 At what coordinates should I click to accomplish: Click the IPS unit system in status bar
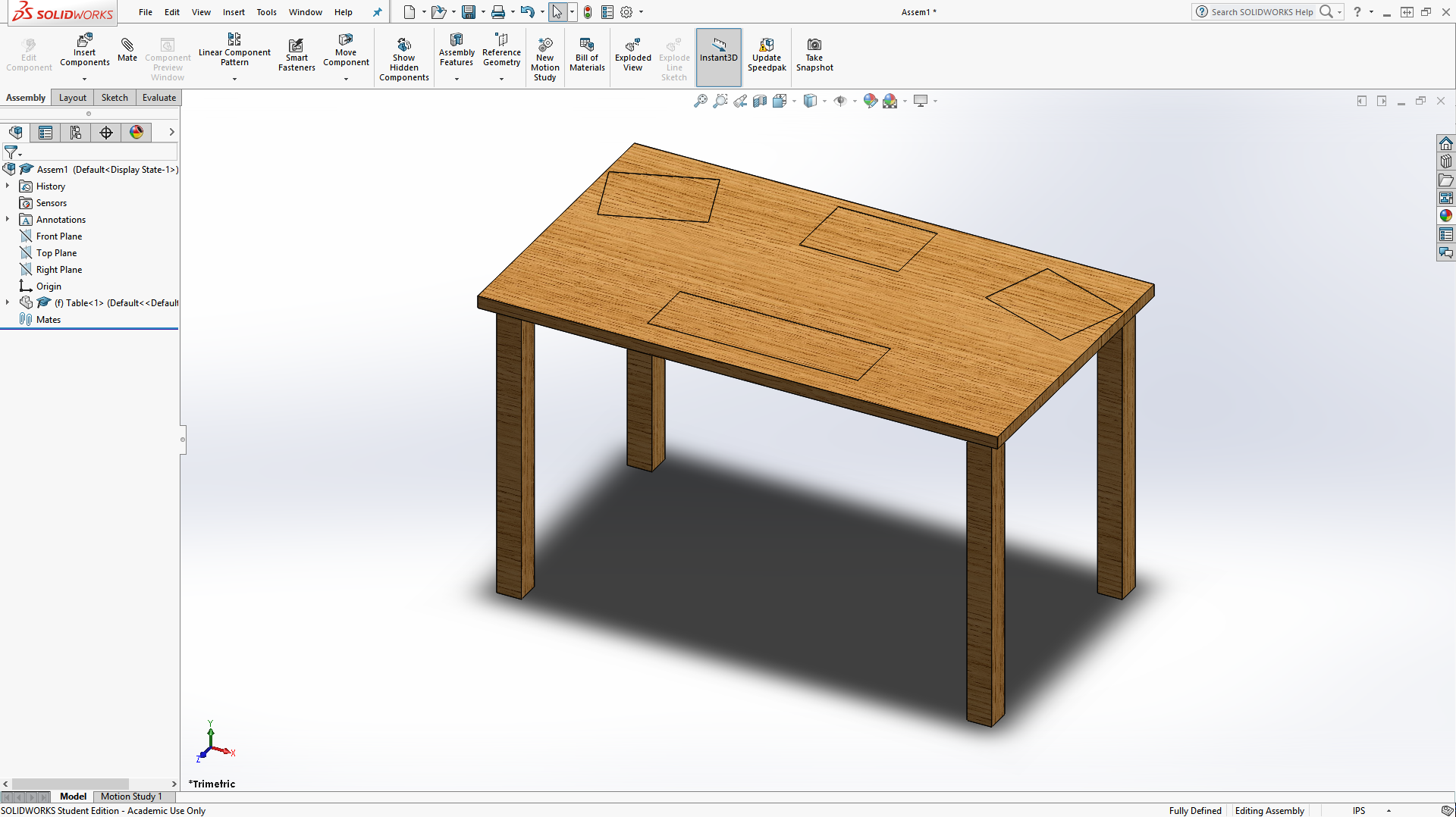click(x=1359, y=811)
